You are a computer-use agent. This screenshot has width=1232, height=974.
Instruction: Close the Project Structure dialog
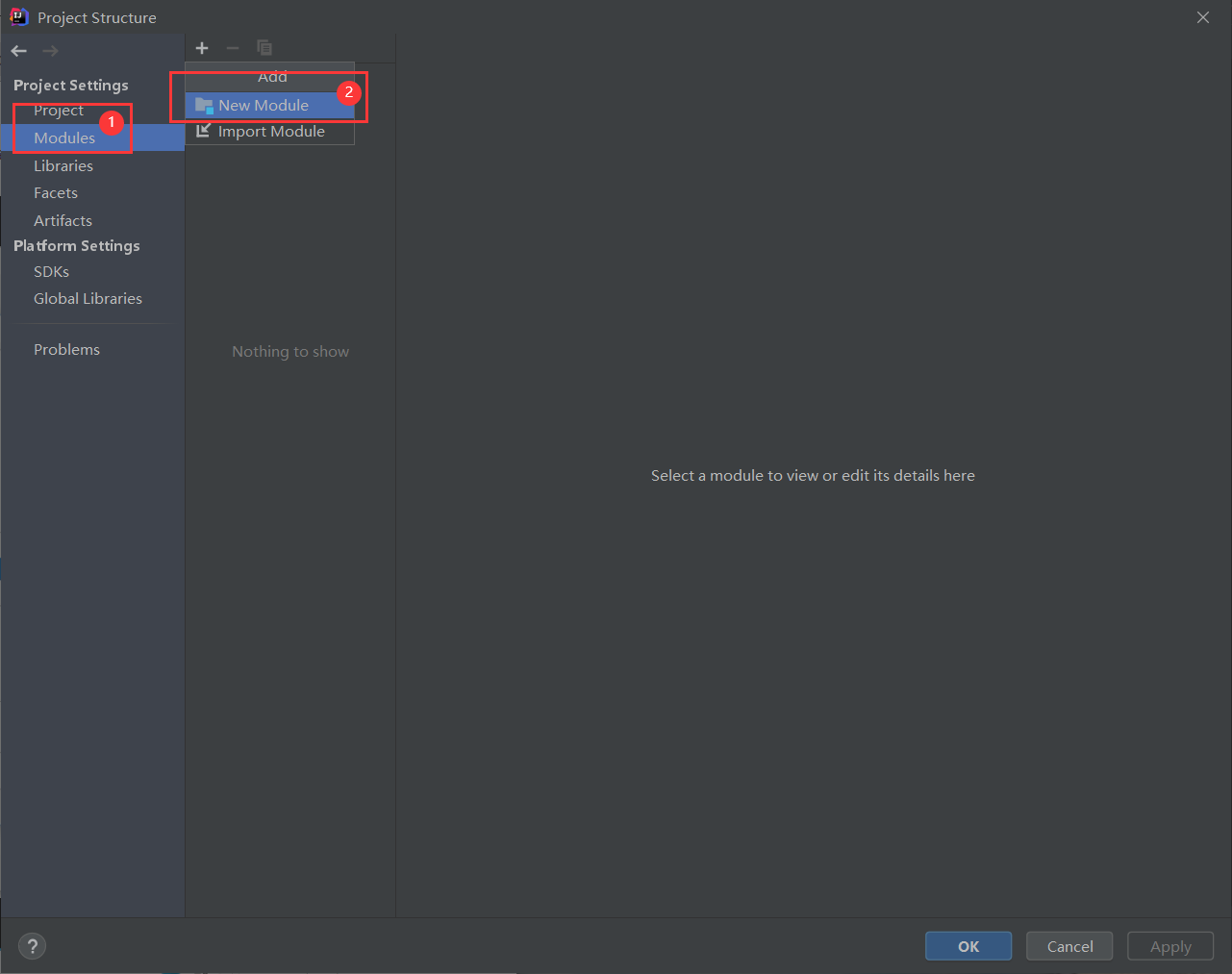tap(1203, 17)
